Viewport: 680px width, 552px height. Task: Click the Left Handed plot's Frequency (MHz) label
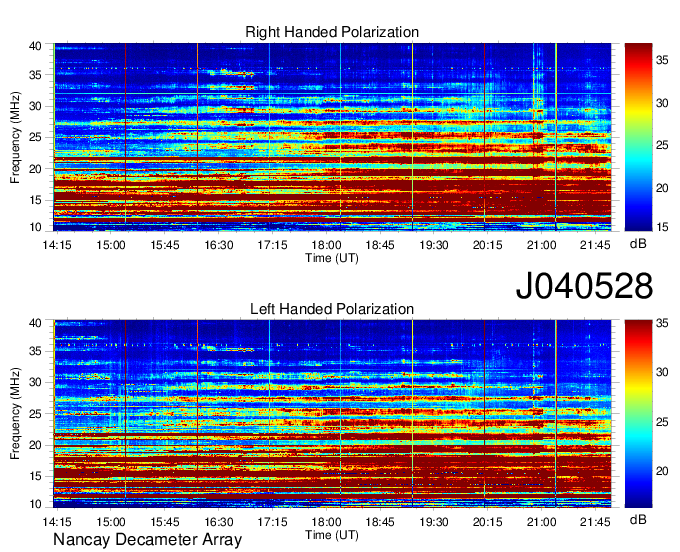point(15,414)
